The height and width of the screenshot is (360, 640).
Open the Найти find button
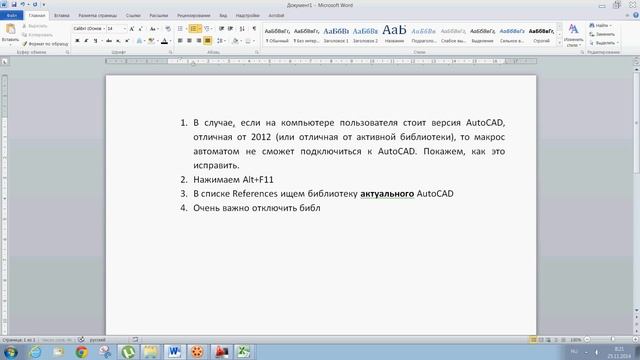[601, 26]
